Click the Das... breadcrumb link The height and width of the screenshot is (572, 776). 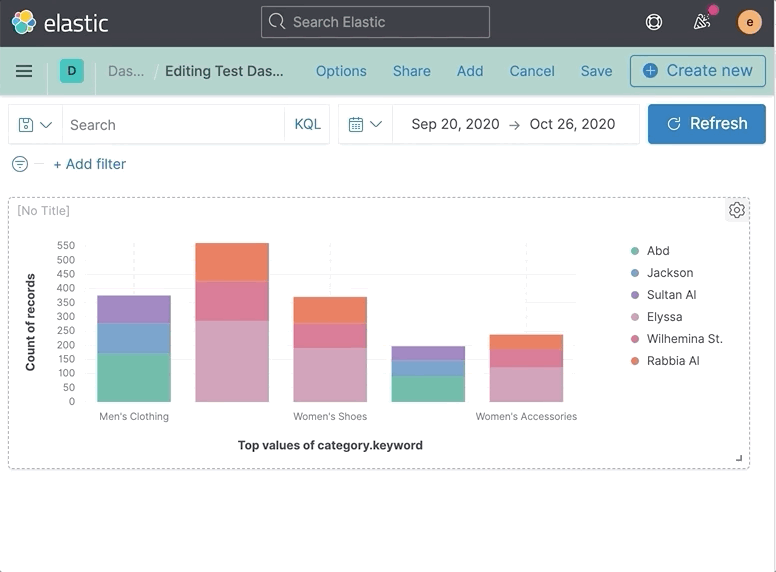click(126, 71)
